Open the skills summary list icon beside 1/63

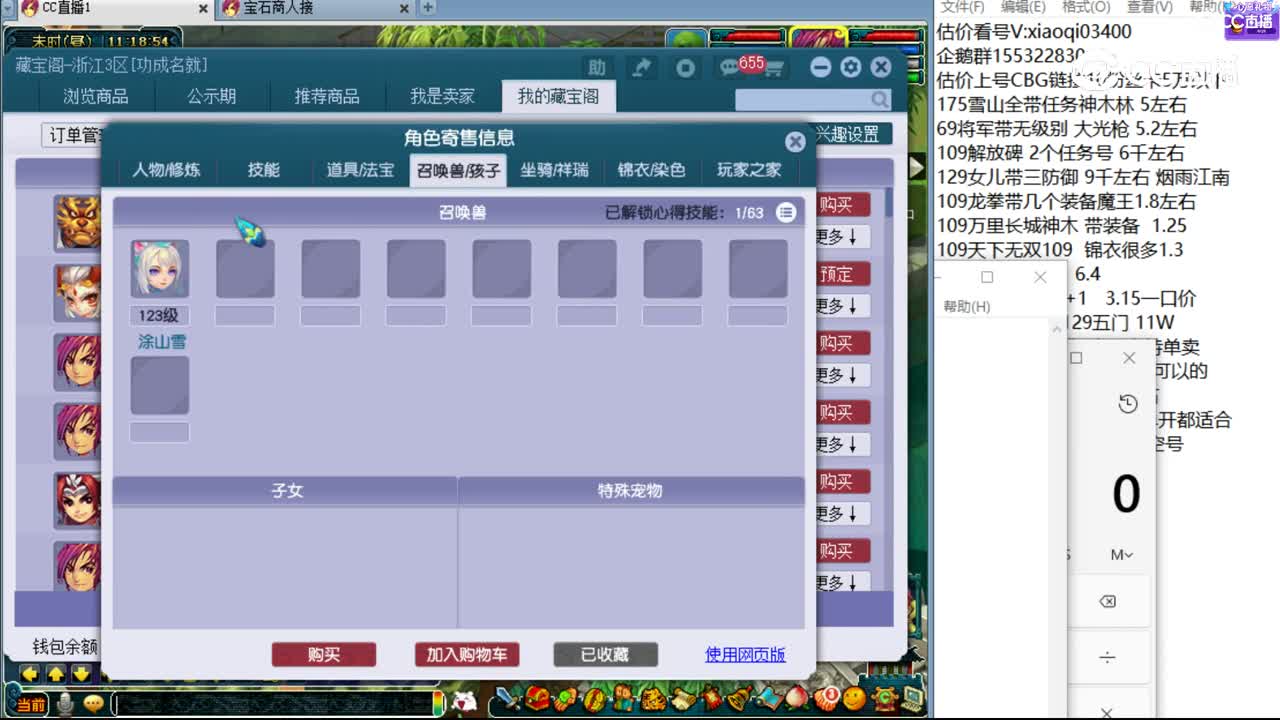click(786, 212)
